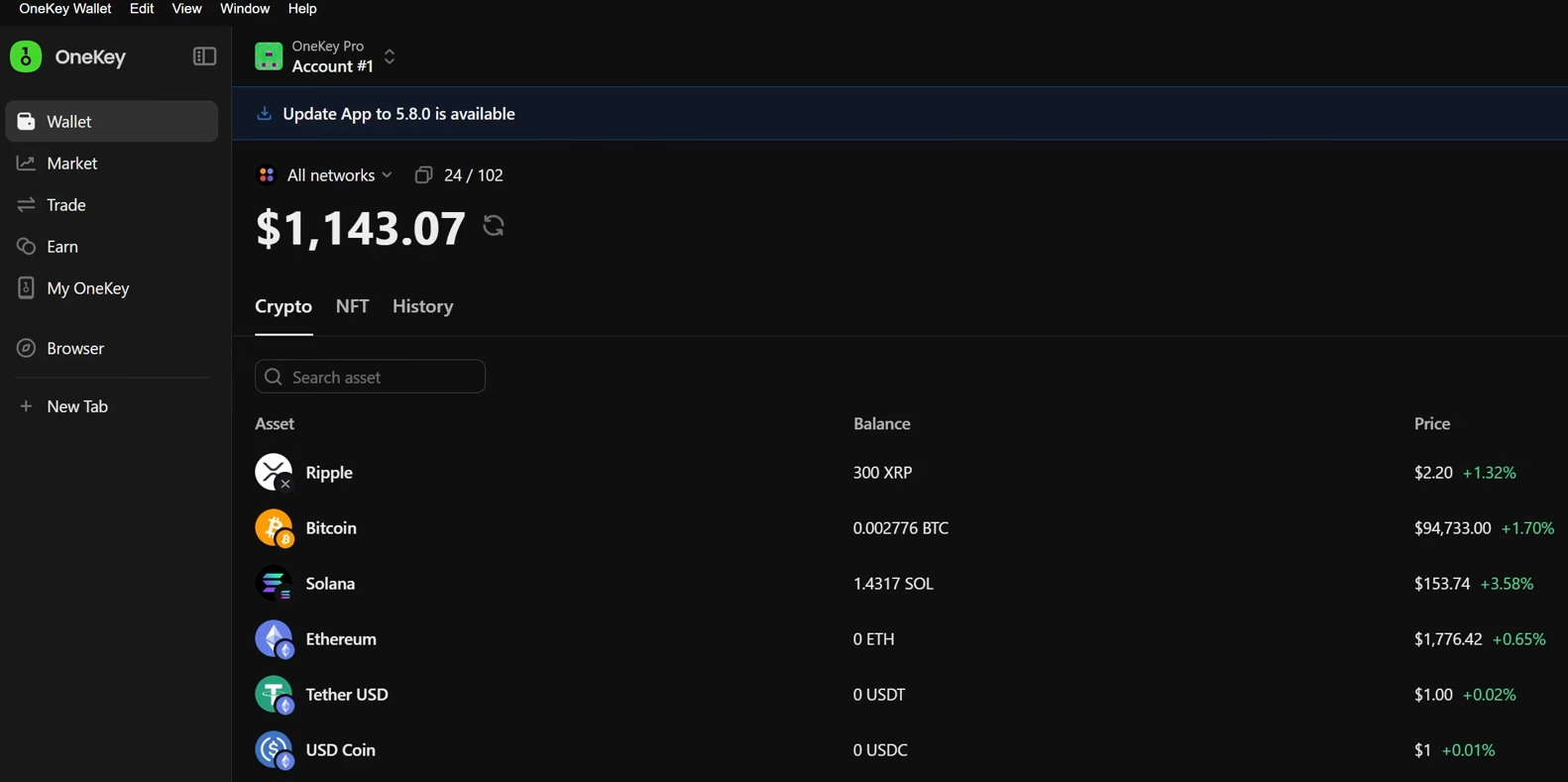Open the Edit menu
This screenshot has height=782, width=1568.
tap(142, 9)
